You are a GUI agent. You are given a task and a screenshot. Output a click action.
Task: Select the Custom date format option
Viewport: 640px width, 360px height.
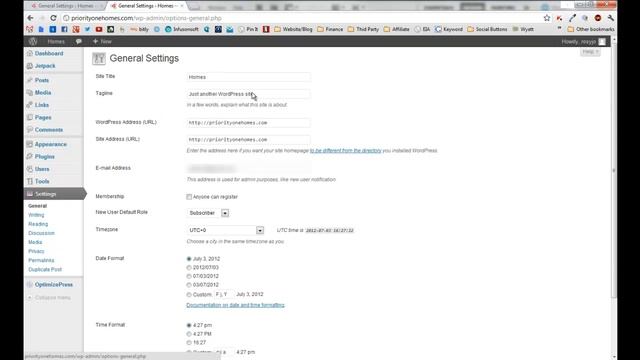(189, 295)
